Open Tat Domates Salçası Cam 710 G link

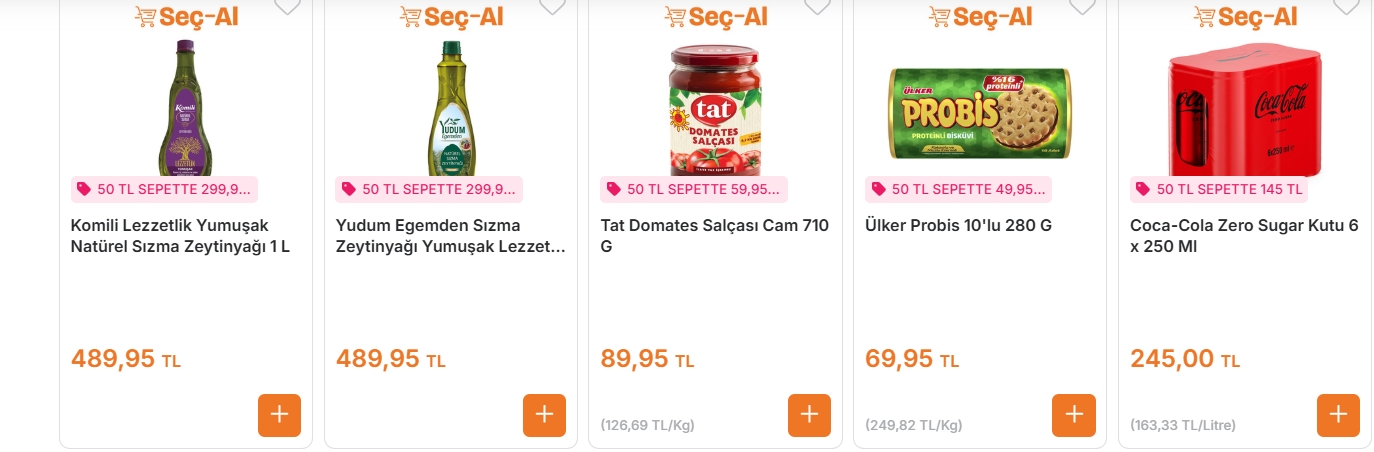[714, 236]
